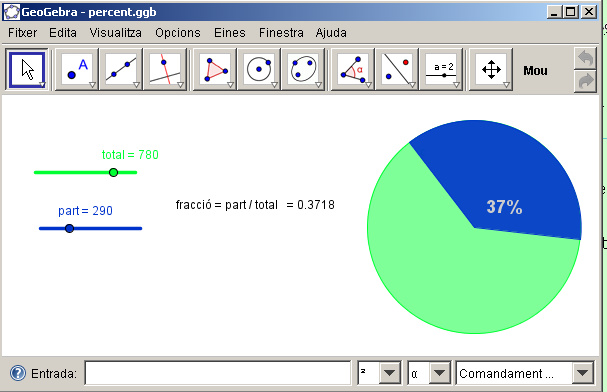Image resolution: width=607 pixels, height=392 pixels.
Task: Click the blue part slider track
Action: tap(91, 228)
